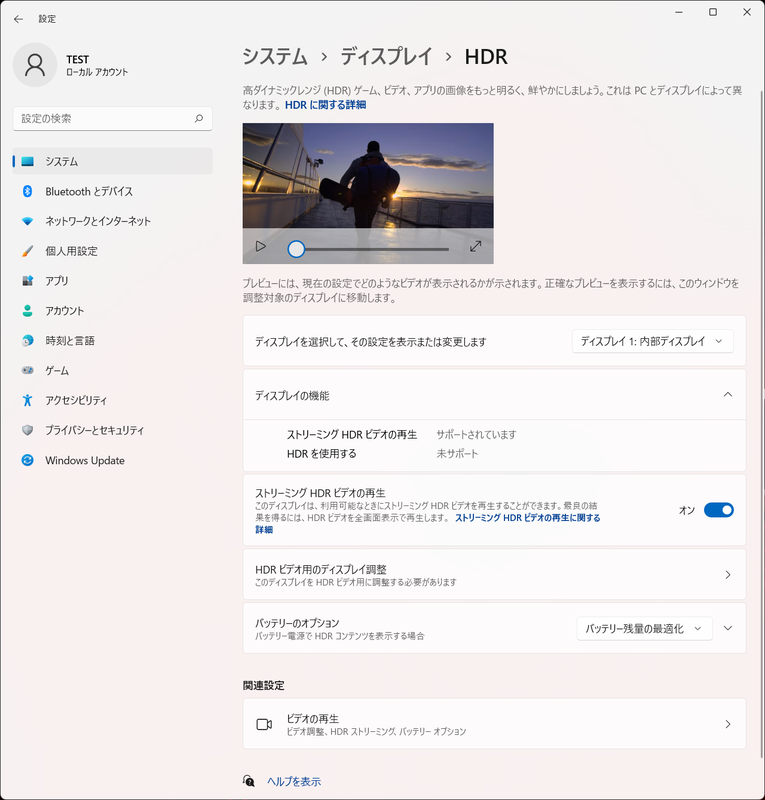765x800 pixels.
Task: Click the video preview seek slider handle
Action: coord(296,249)
